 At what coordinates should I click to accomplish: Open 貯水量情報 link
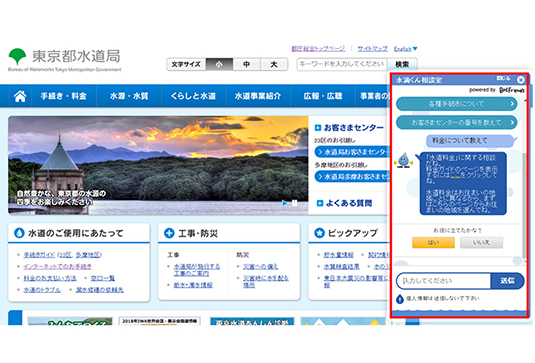(x=338, y=255)
